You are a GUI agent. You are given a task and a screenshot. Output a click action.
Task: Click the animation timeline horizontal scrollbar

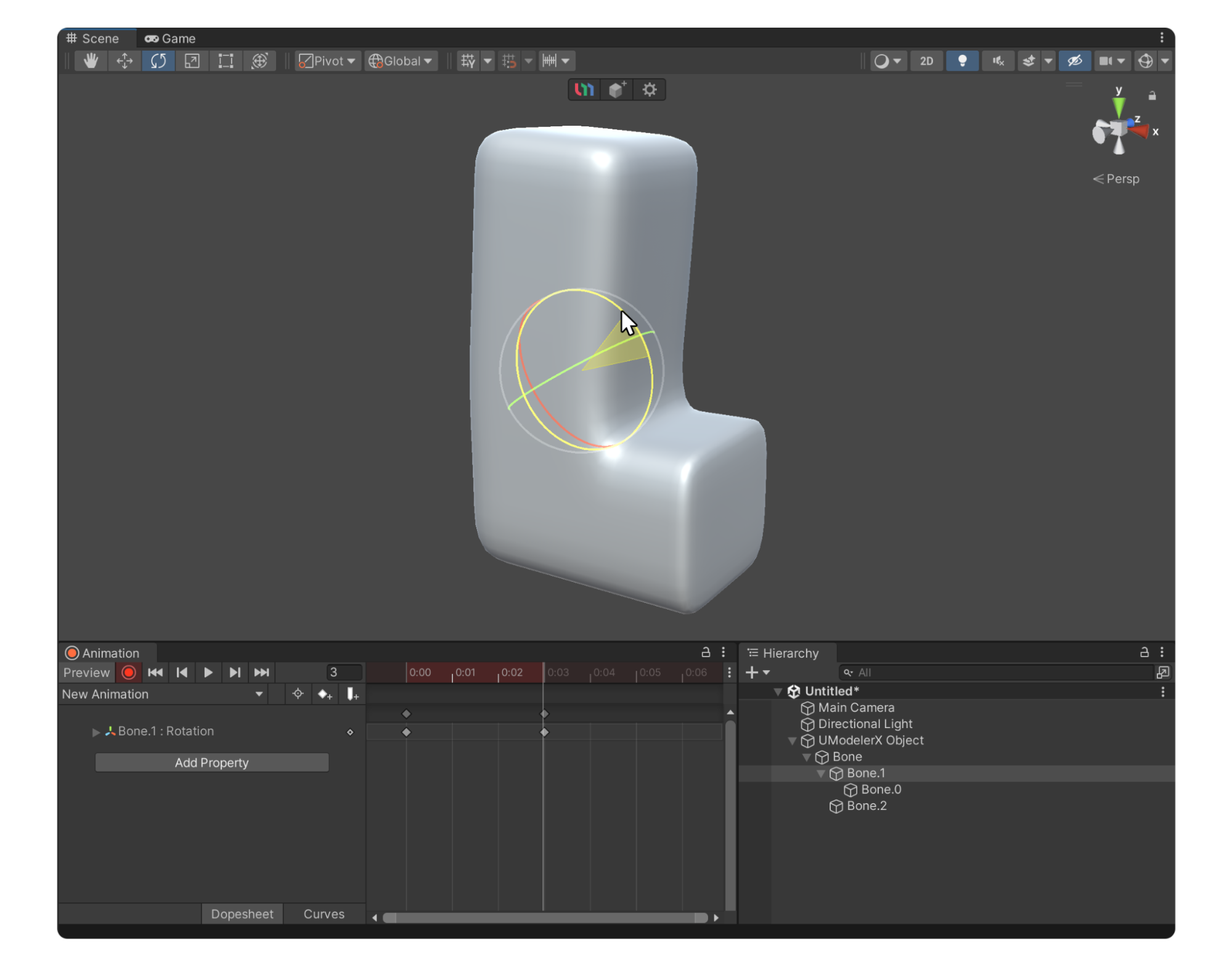[x=545, y=918]
